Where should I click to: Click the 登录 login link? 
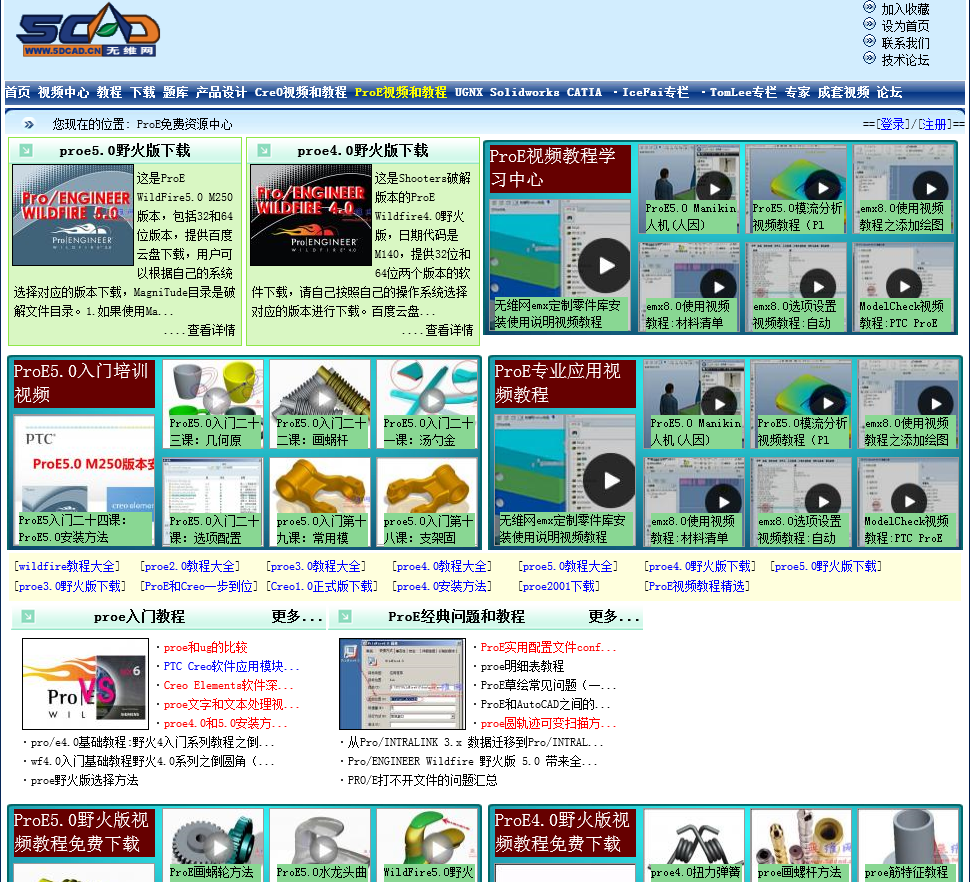pos(892,124)
